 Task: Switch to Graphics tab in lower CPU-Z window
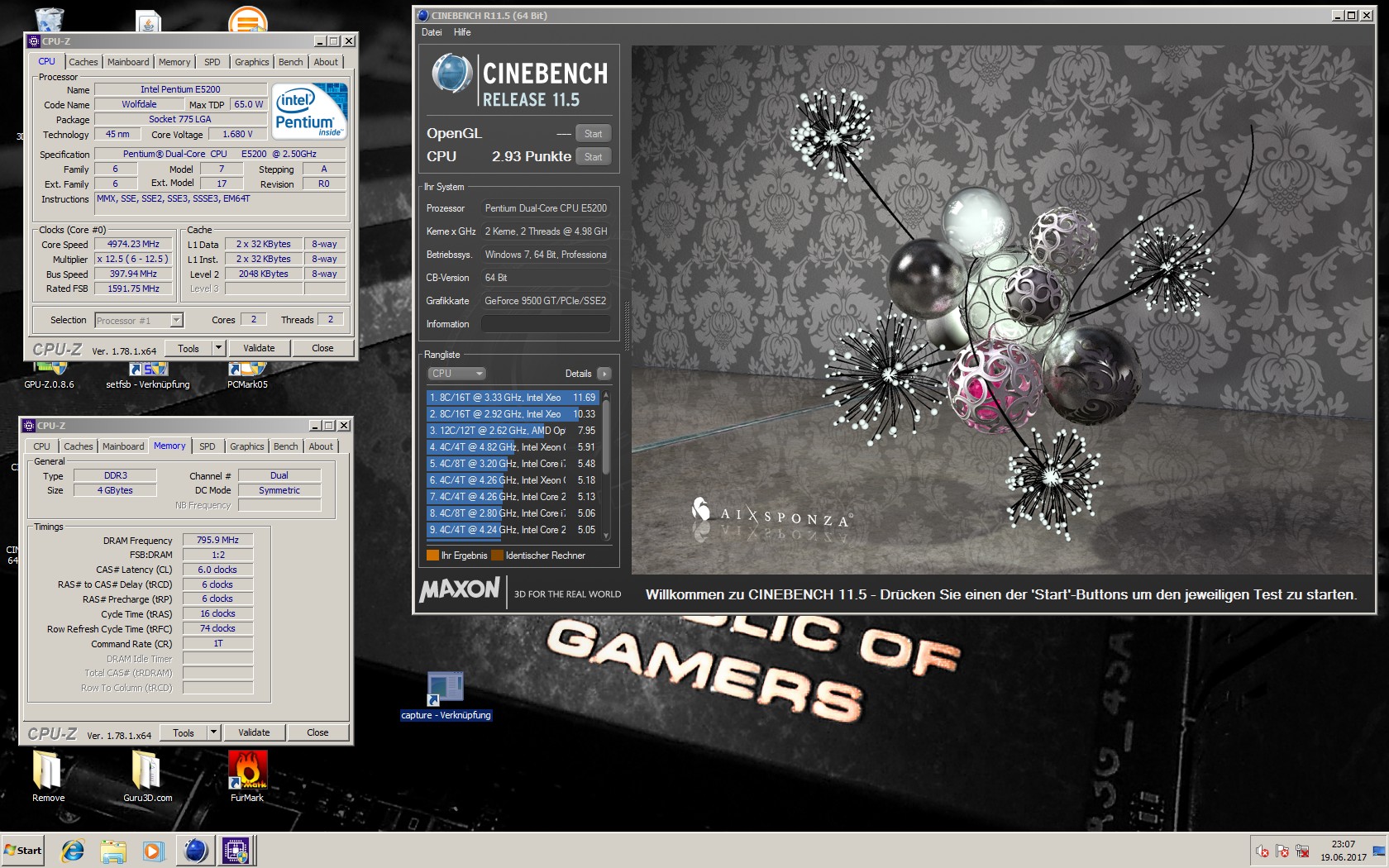tap(247, 446)
